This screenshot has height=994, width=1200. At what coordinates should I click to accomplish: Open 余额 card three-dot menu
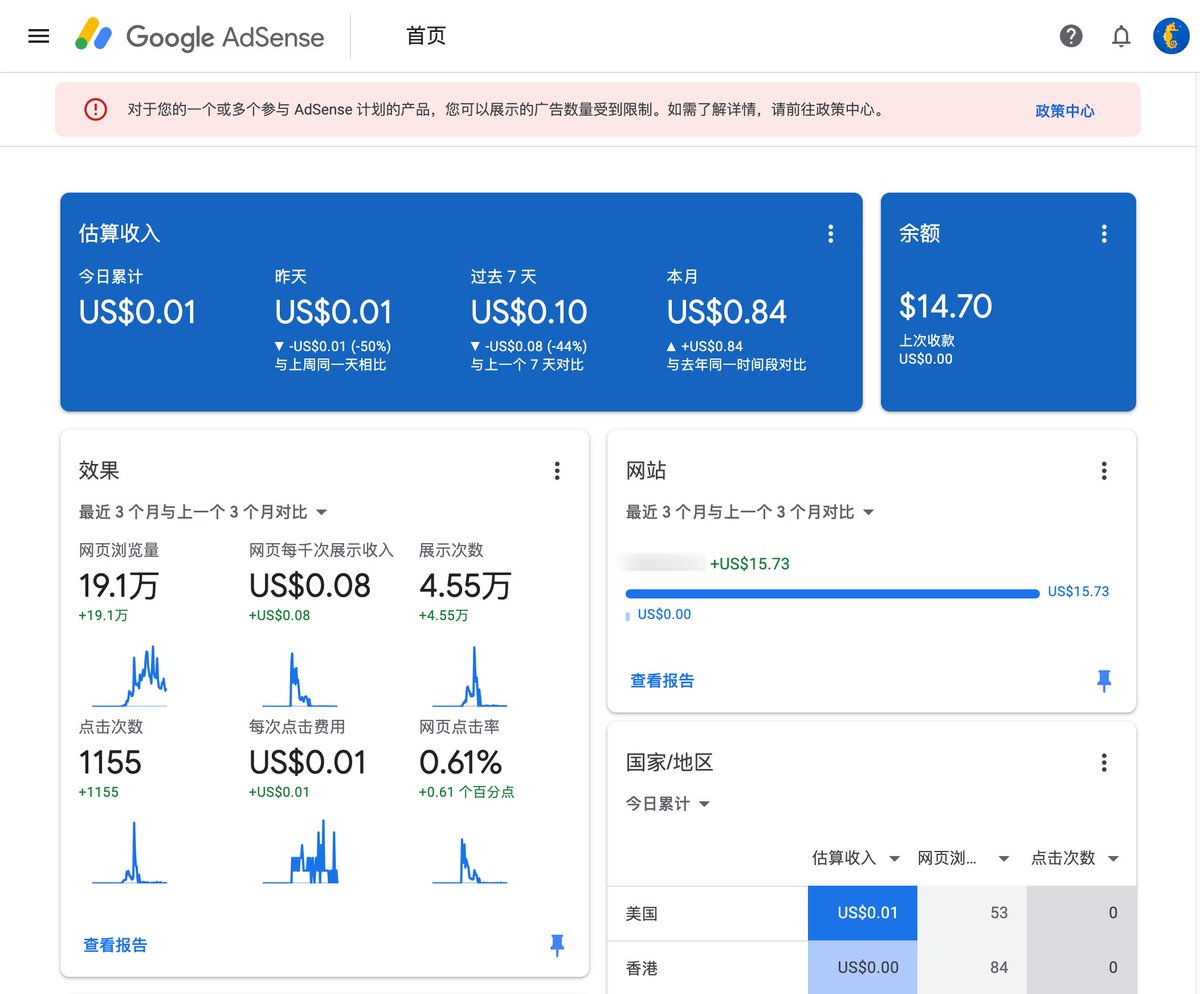(1104, 234)
